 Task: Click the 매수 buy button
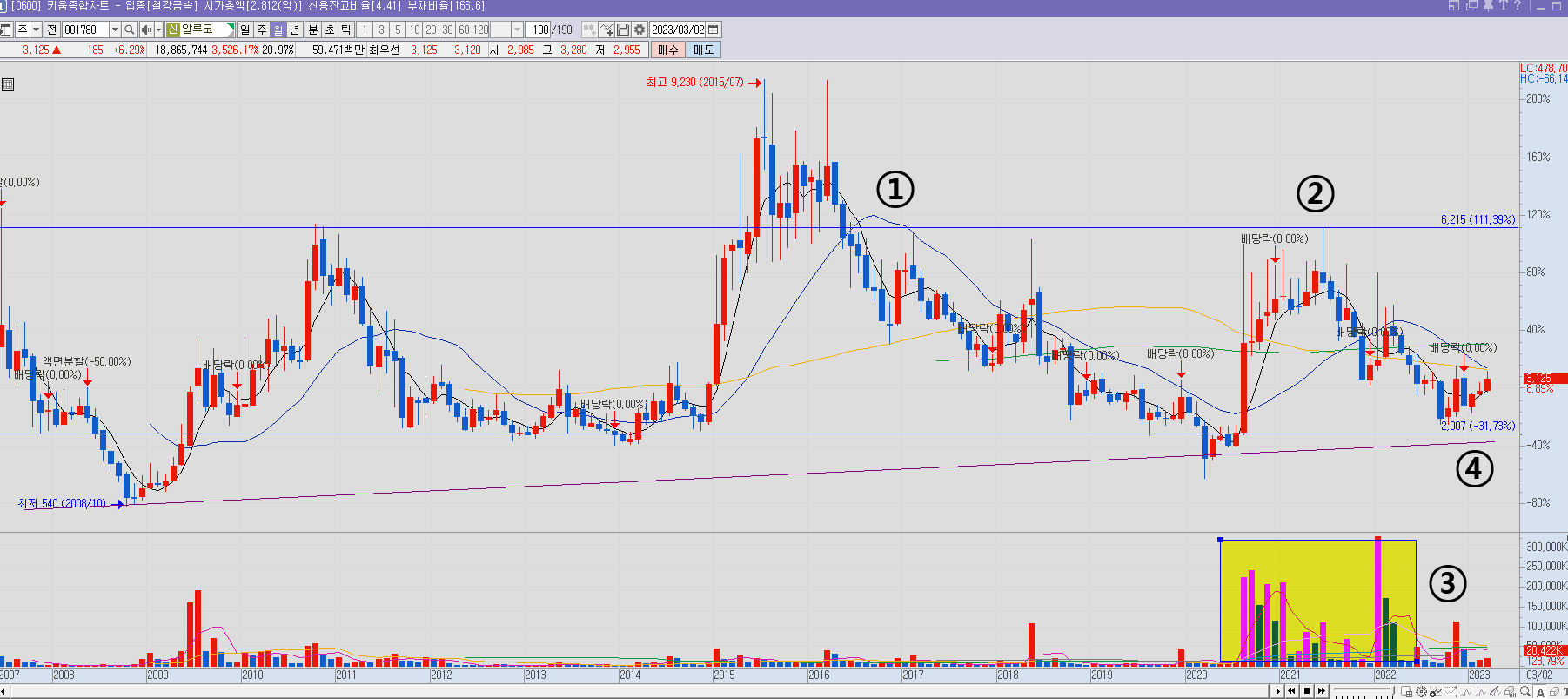667,50
